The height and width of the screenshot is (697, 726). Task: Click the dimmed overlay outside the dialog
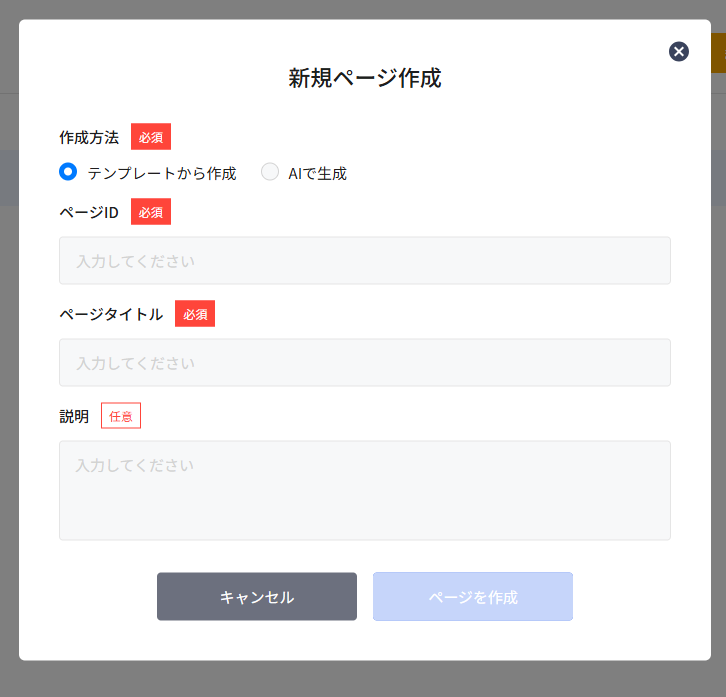[x=9, y=400]
